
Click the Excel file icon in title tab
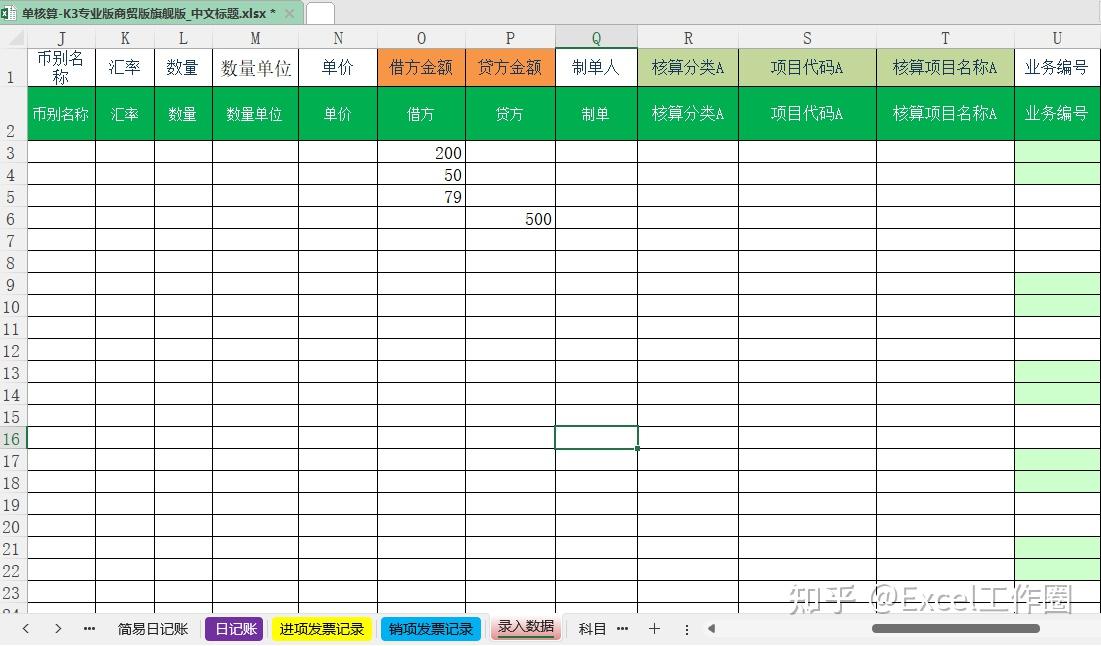coord(9,13)
